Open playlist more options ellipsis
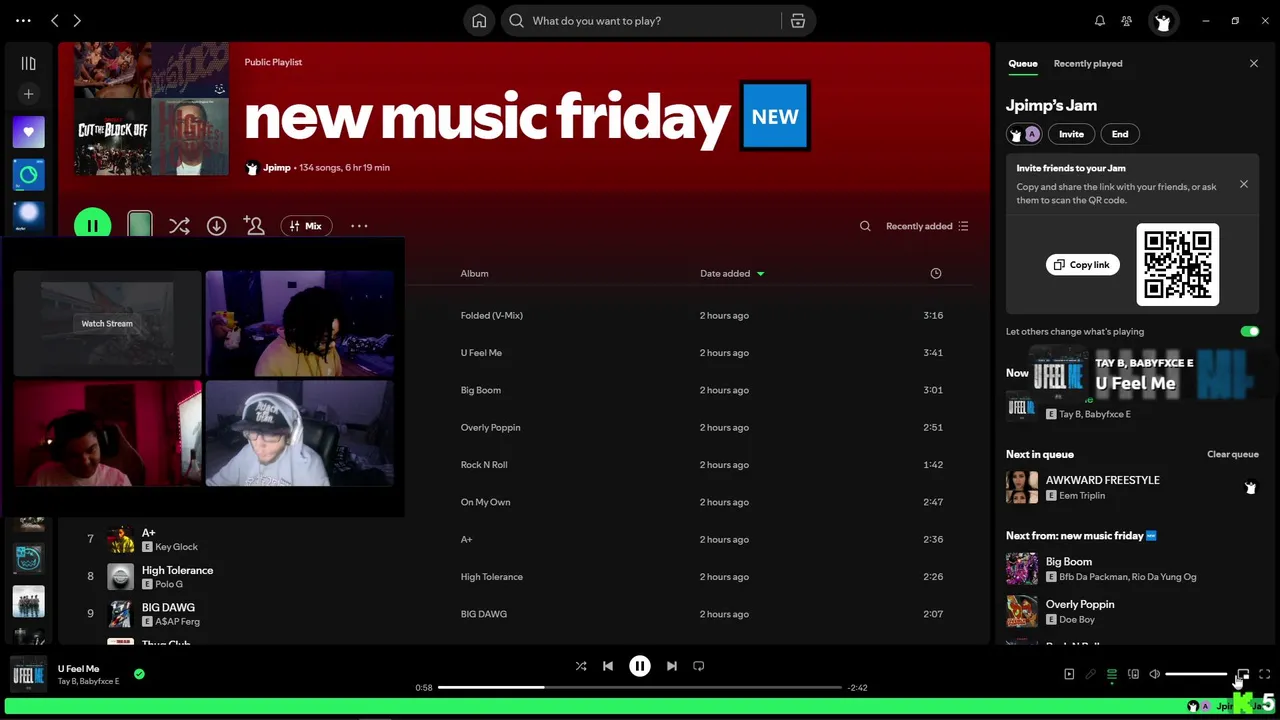This screenshot has width=1280, height=720. [359, 226]
